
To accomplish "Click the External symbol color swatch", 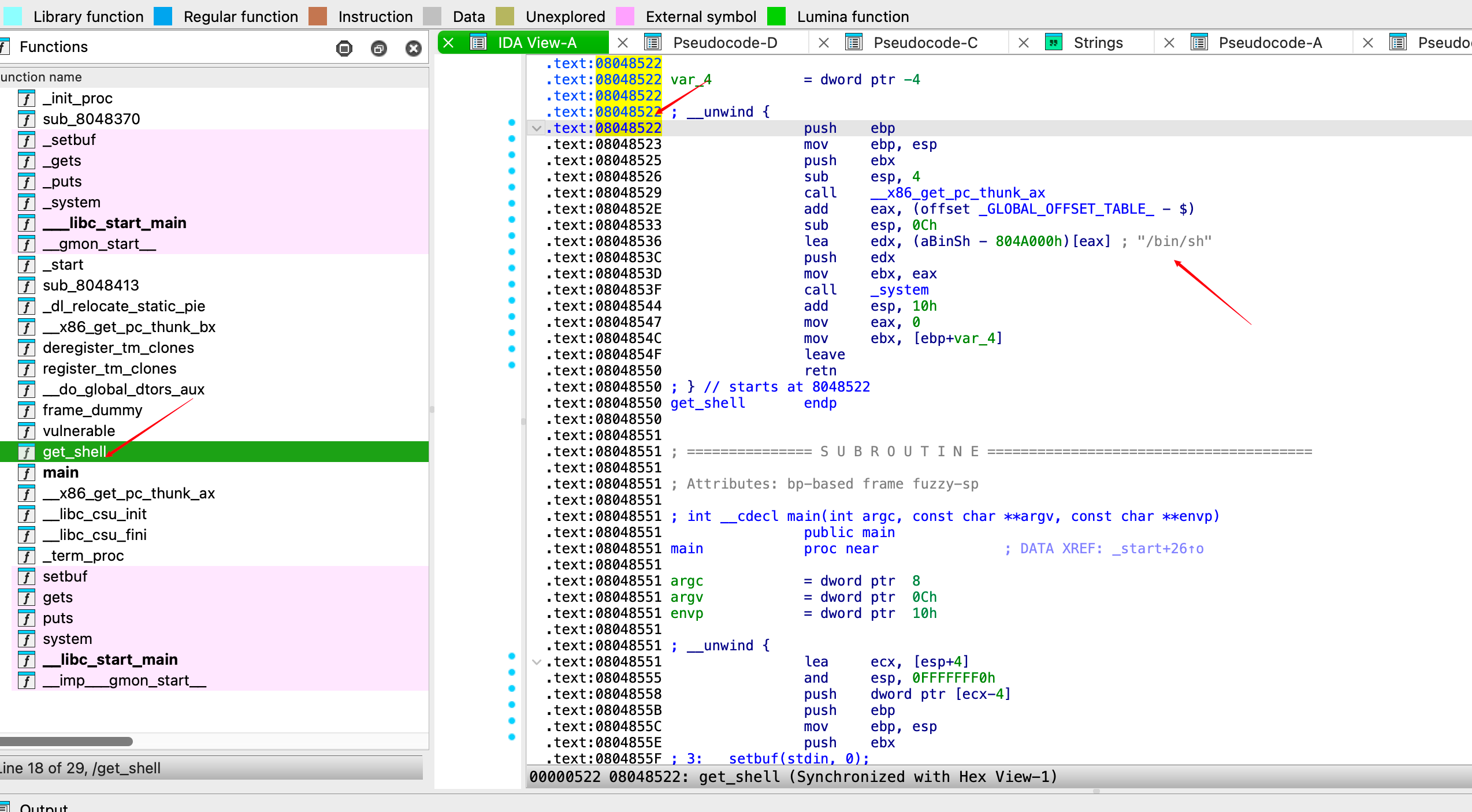I will (x=625, y=16).
